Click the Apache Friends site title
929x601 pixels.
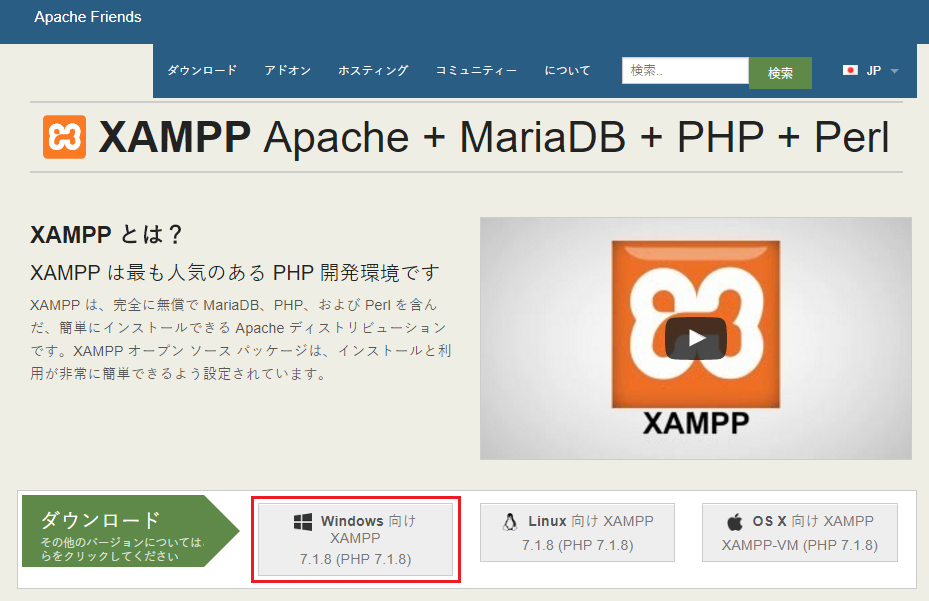point(88,17)
